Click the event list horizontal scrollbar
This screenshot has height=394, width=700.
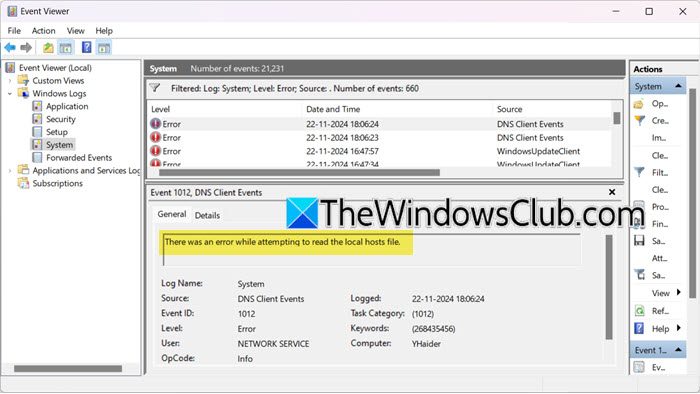(x=299, y=172)
